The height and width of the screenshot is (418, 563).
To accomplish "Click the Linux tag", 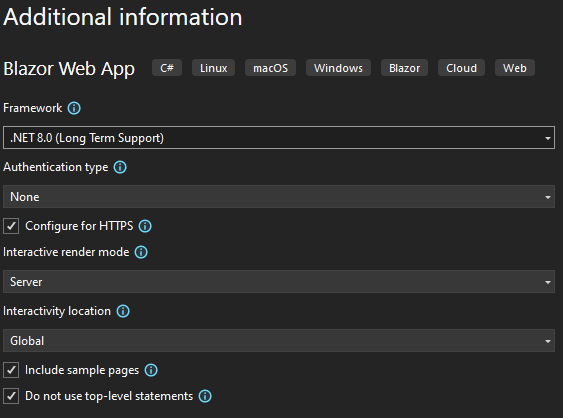I will 214,68.
